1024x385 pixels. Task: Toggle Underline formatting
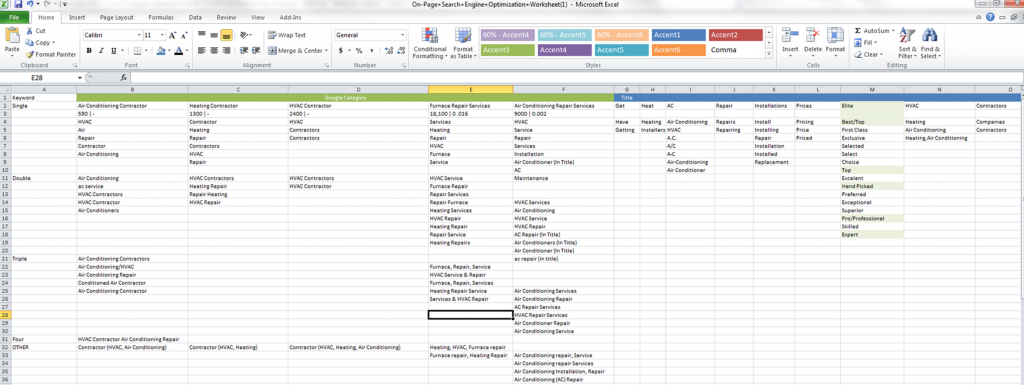click(x=113, y=50)
